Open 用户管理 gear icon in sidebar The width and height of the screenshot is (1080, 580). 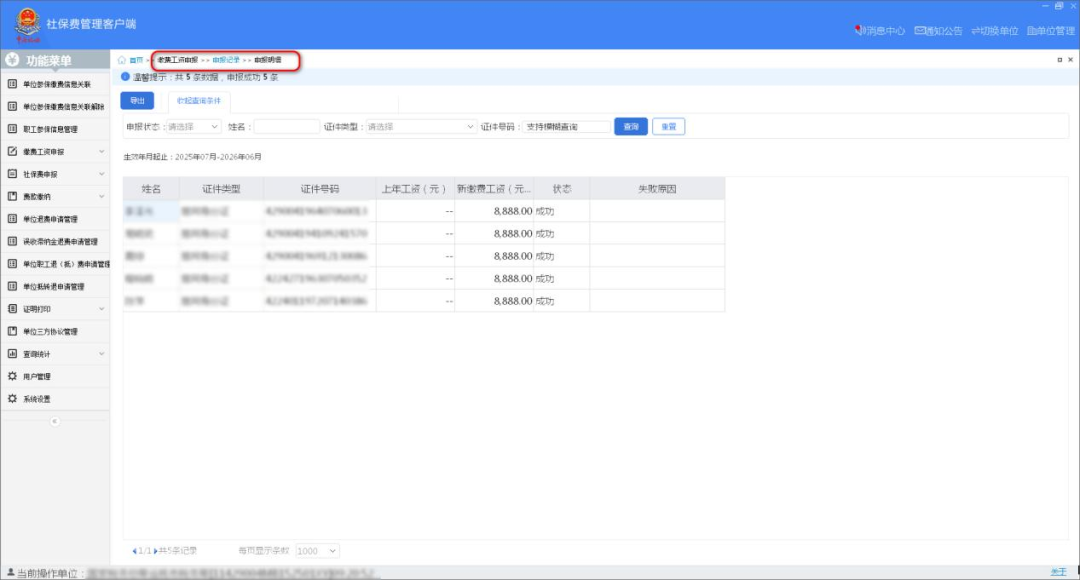point(13,377)
